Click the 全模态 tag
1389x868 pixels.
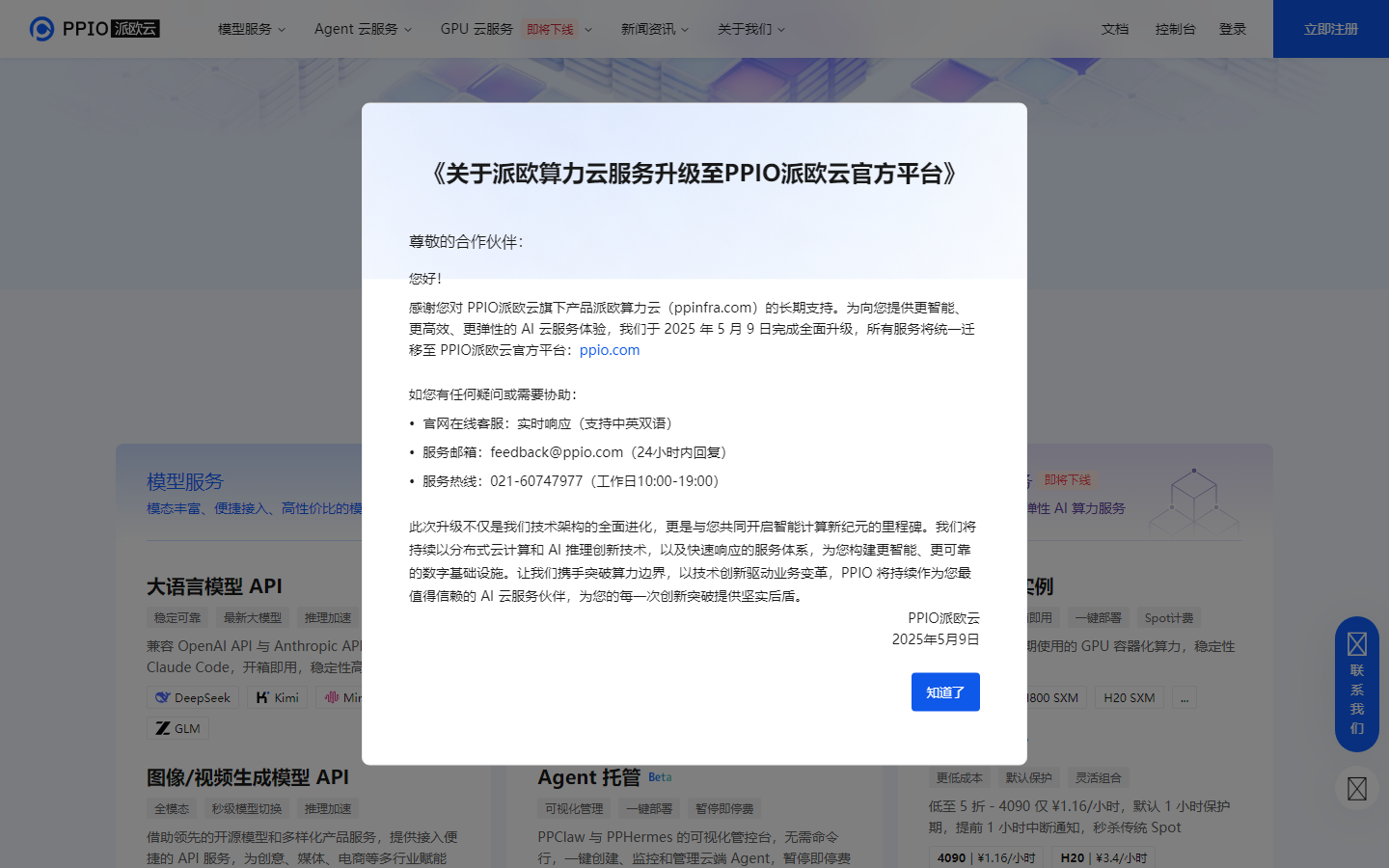click(x=172, y=809)
